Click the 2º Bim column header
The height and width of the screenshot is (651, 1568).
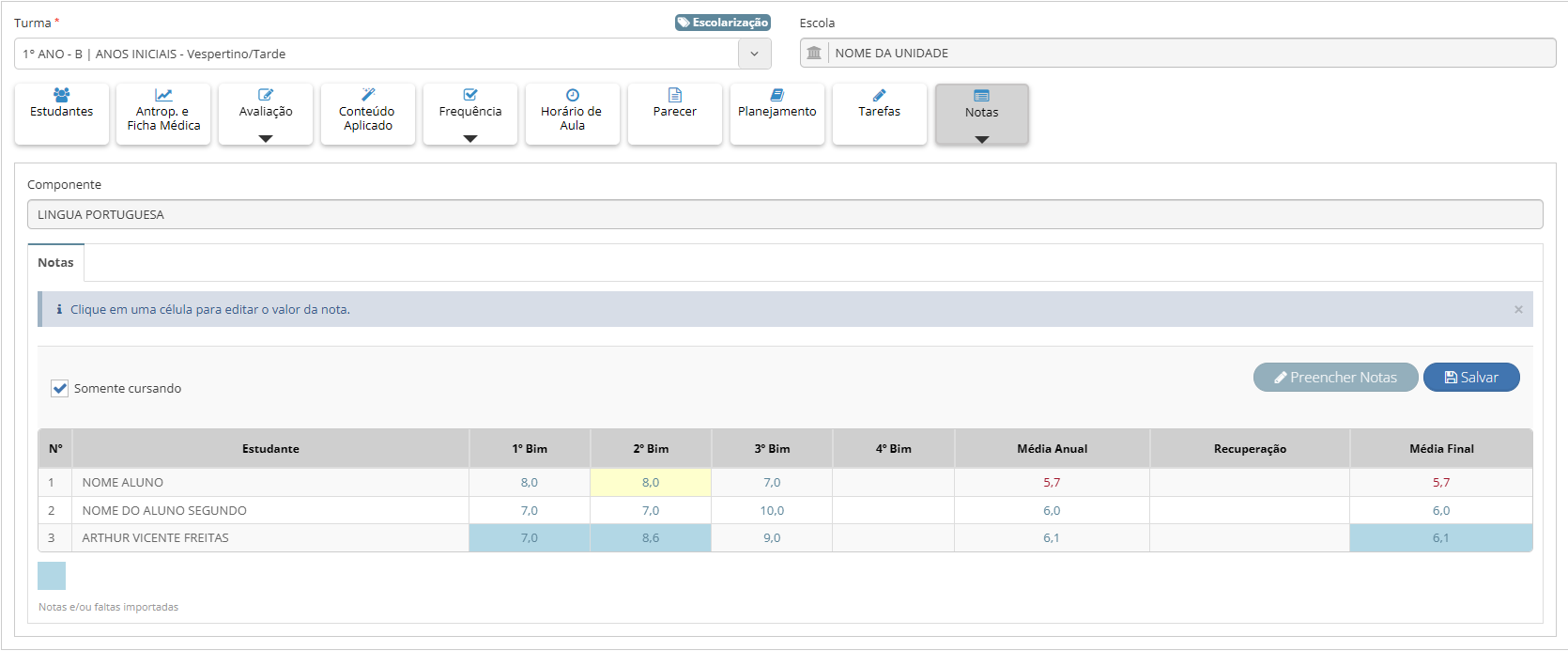tap(651, 449)
